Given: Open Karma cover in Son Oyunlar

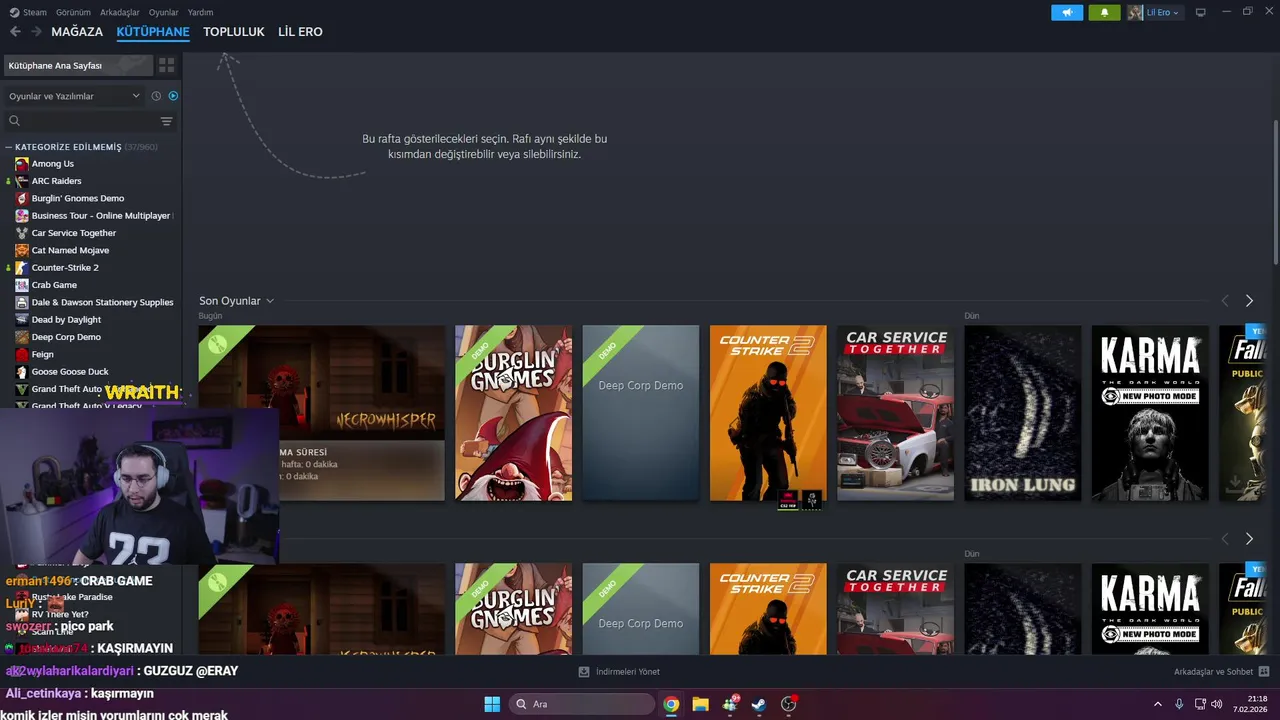Looking at the screenshot, I should [1150, 413].
